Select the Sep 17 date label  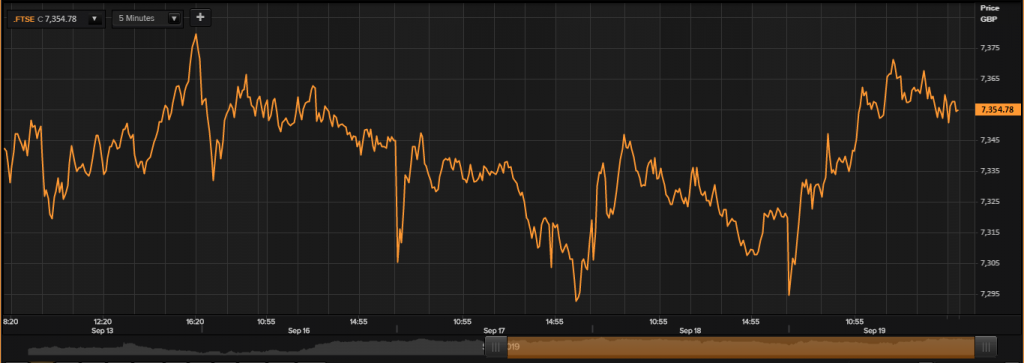pyautogui.click(x=494, y=331)
